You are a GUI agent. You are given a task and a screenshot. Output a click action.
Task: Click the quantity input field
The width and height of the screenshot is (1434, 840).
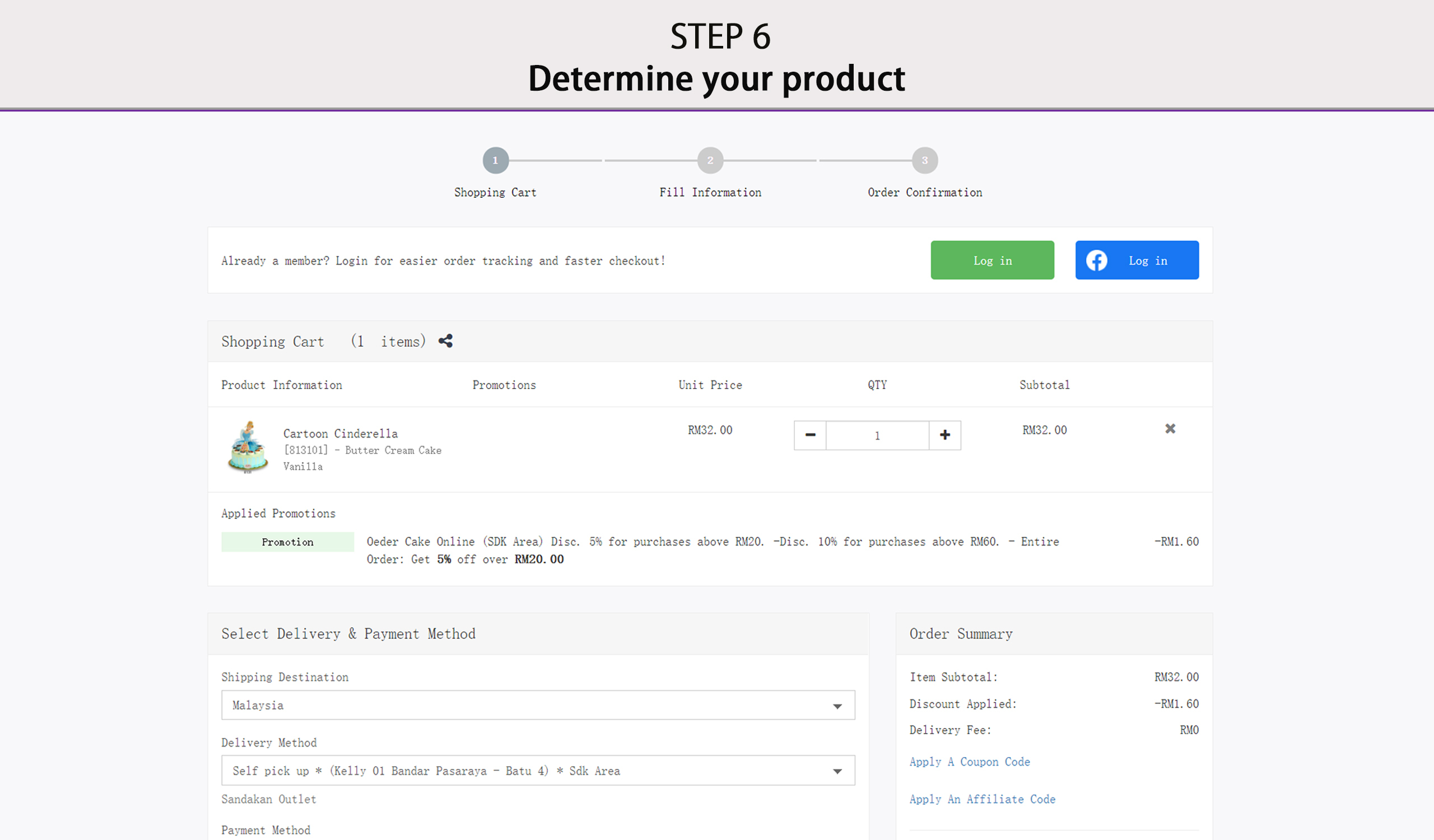(x=877, y=436)
